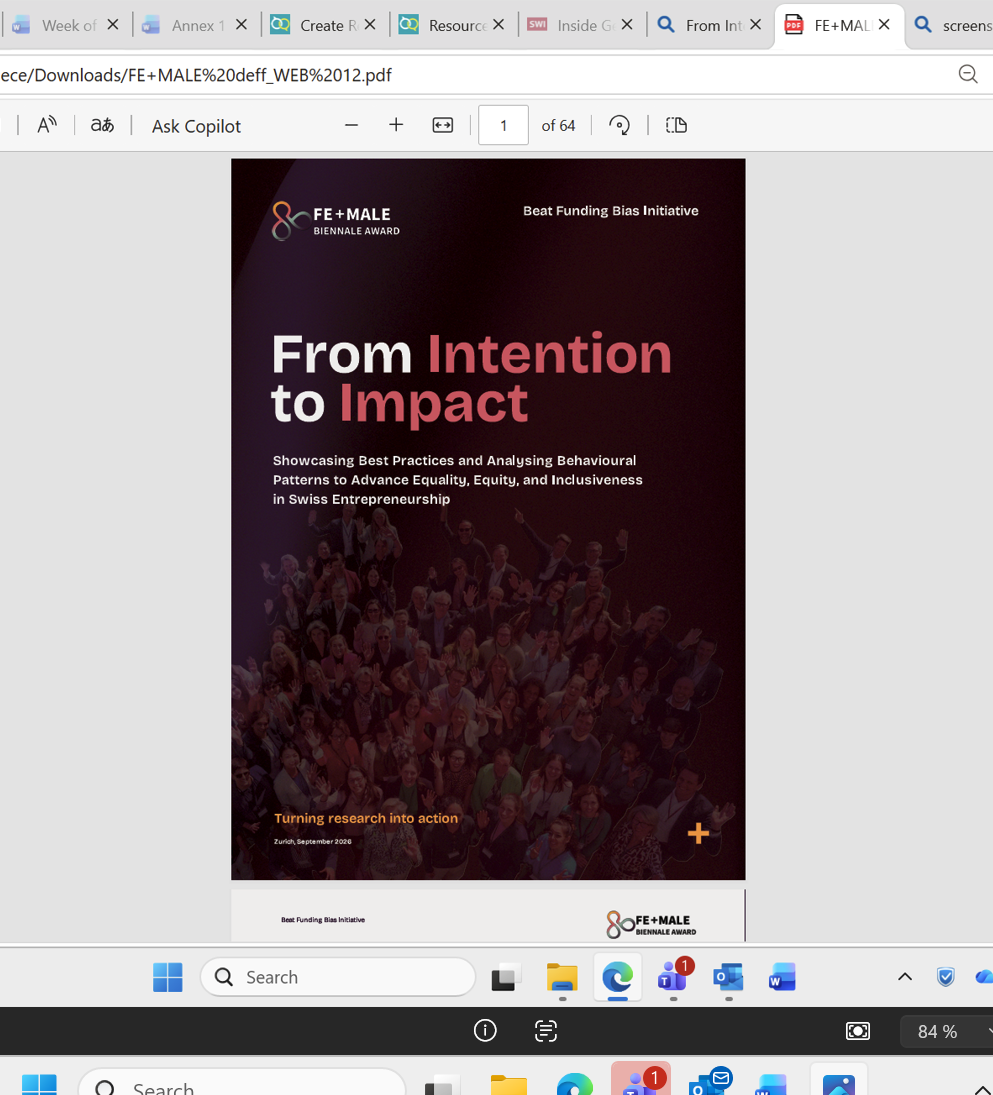Rotate the PDF with the rotate icon
Viewport: 993px width, 1095px height.
click(619, 125)
